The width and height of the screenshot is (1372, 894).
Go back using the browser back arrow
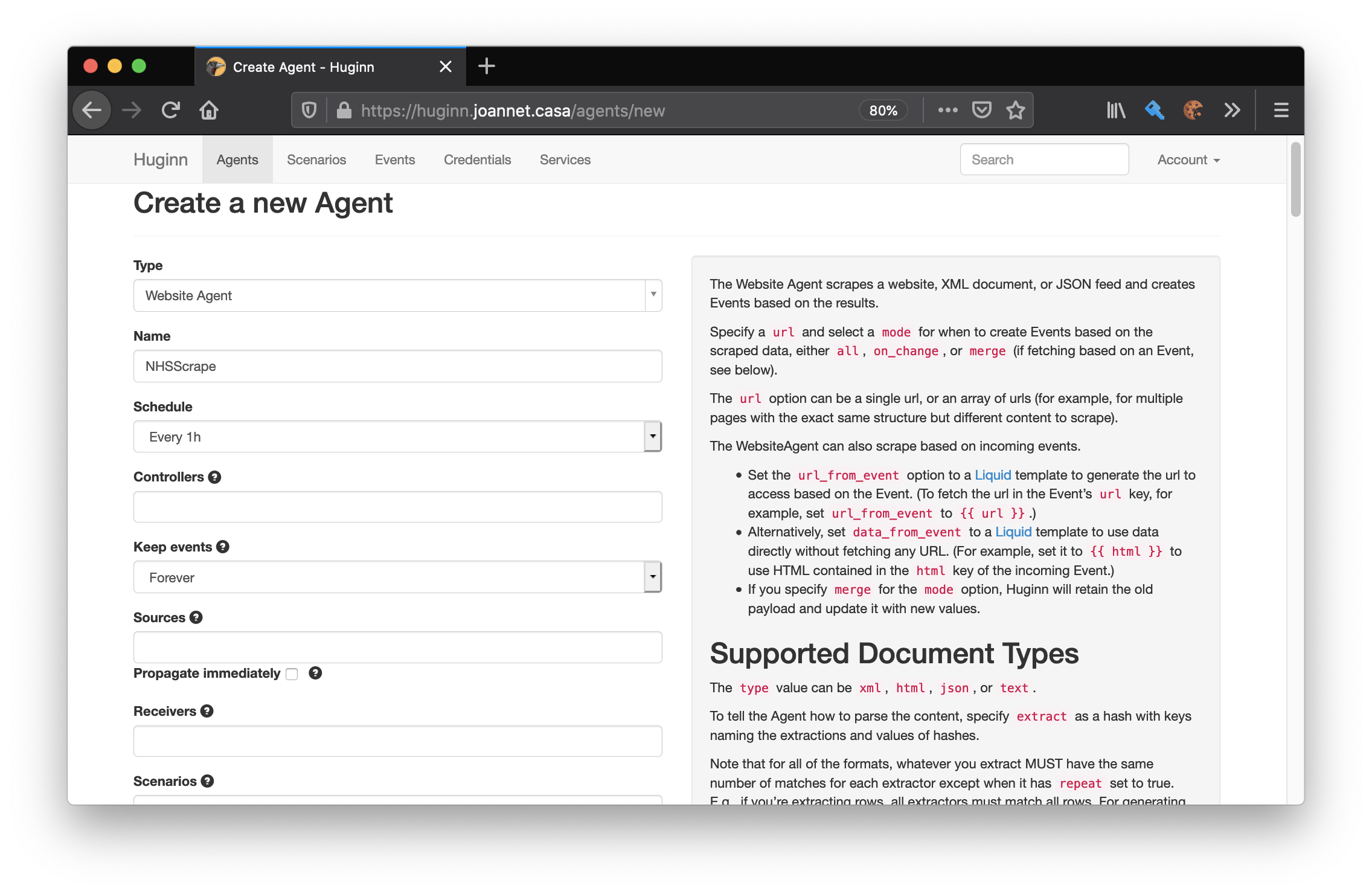point(92,111)
